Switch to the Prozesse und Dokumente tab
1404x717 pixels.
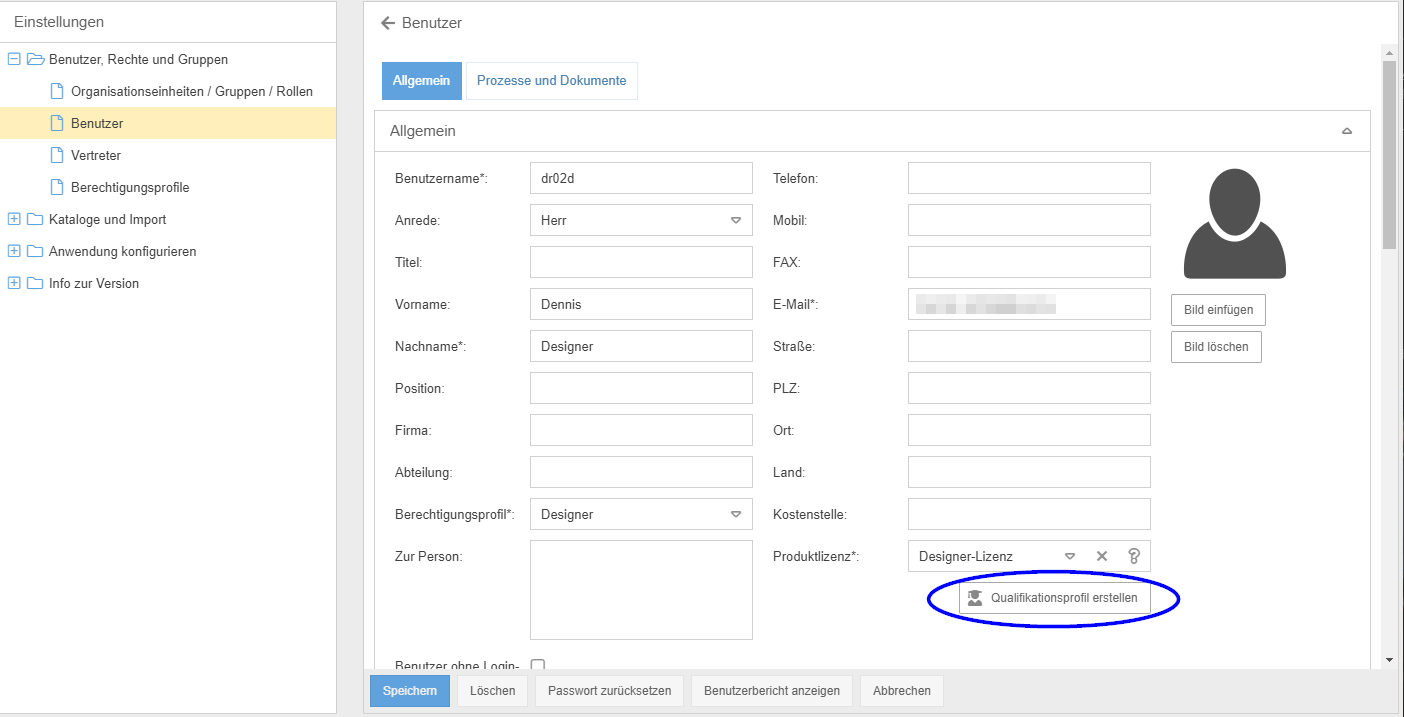(x=551, y=81)
